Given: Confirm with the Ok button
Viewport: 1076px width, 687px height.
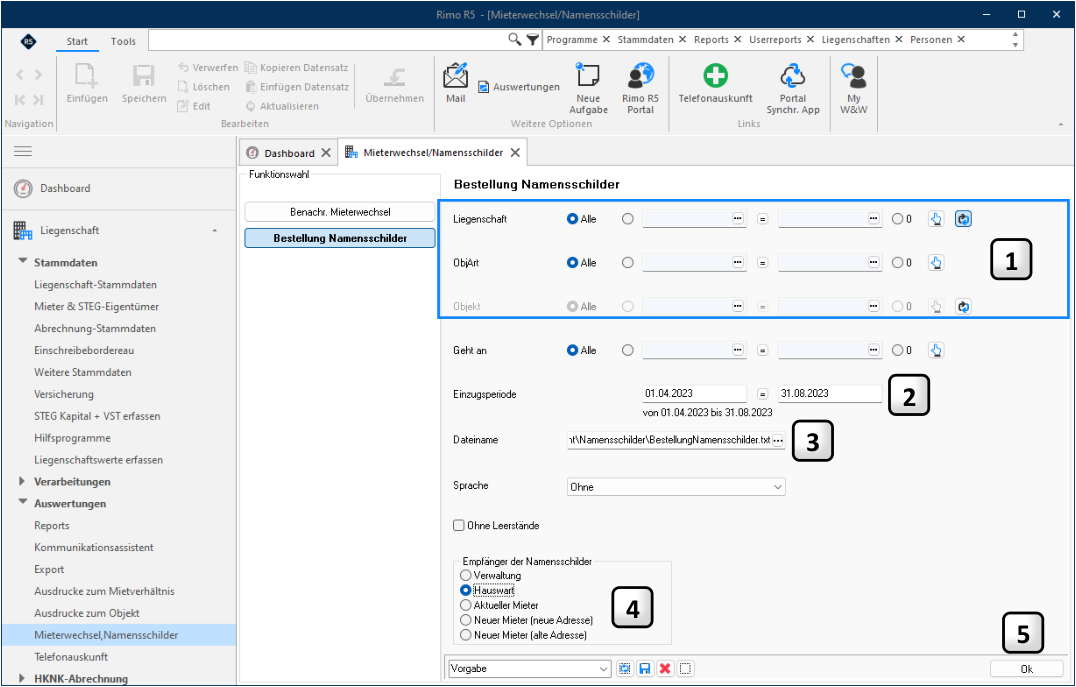Looking at the screenshot, I should pos(1027,669).
